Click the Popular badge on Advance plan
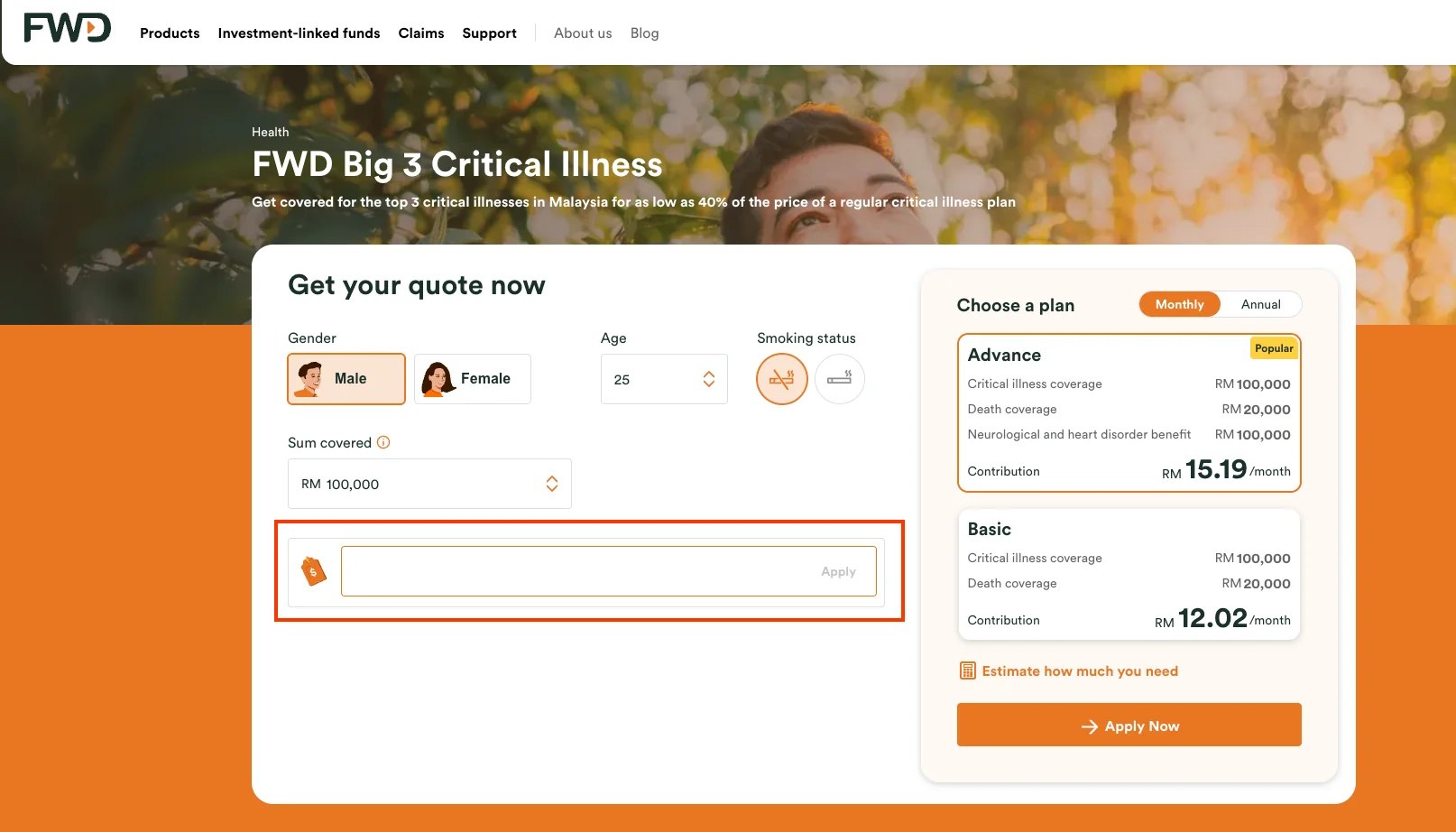The width and height of the screenshot is (1456, 832). click(1274, 348)
